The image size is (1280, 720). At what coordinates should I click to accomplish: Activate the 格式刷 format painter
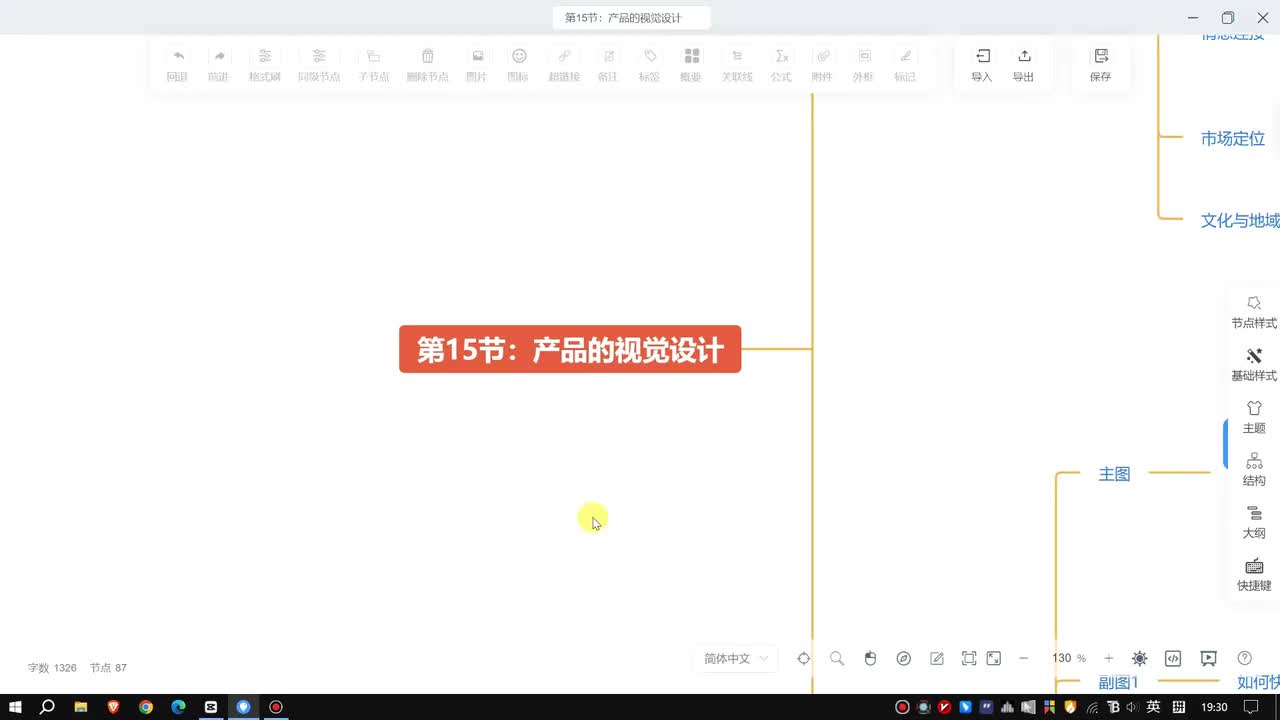[264, 65]
